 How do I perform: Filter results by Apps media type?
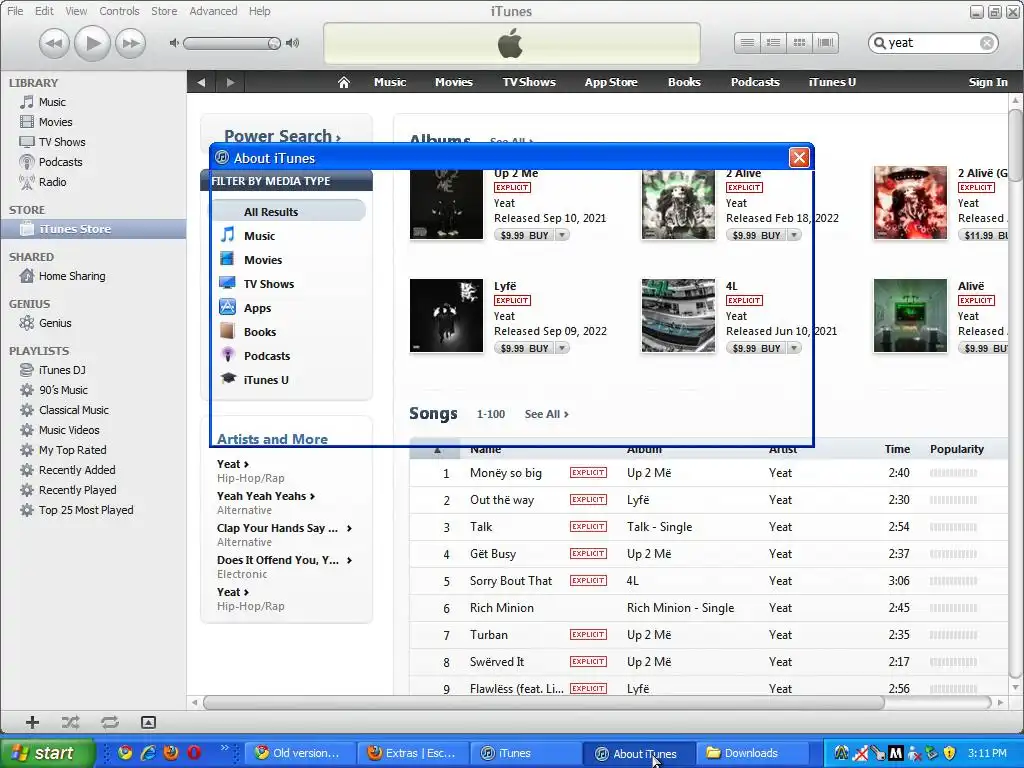click(257, 308)
